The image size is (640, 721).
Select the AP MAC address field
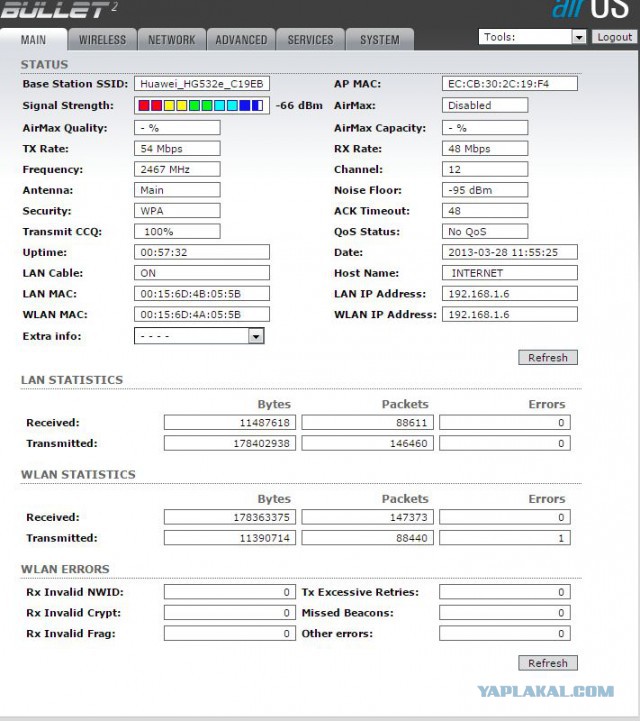coord(509,84)
